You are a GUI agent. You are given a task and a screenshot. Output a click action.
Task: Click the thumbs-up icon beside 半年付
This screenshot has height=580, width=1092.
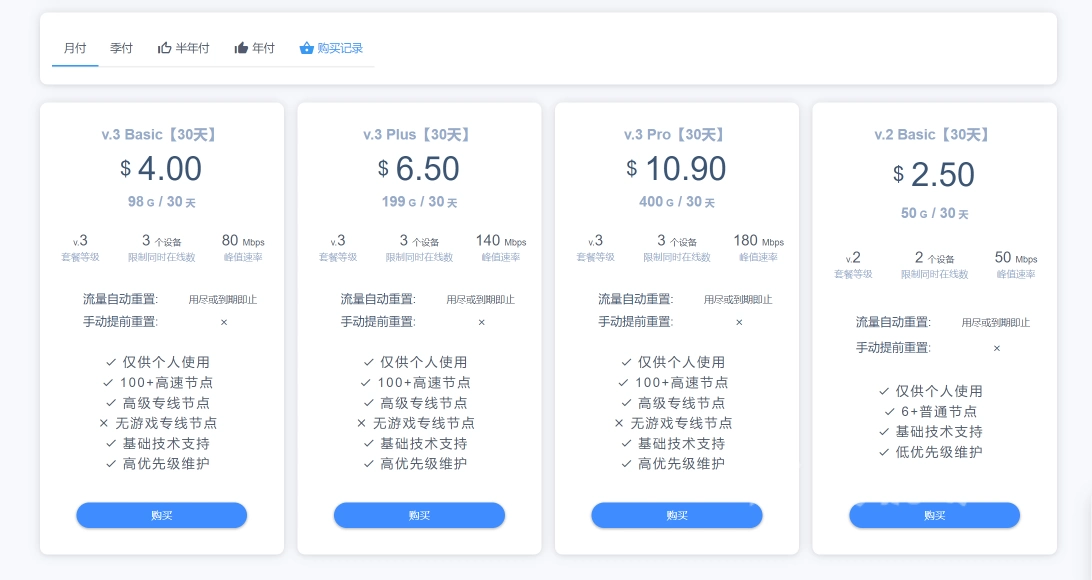point(163,47)
